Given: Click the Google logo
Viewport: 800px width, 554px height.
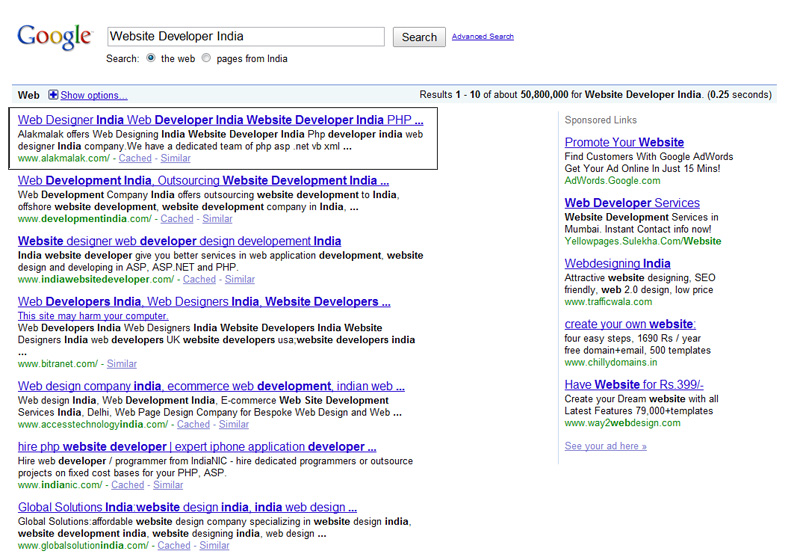Looking at the screenshot, I should click(55, 37).
